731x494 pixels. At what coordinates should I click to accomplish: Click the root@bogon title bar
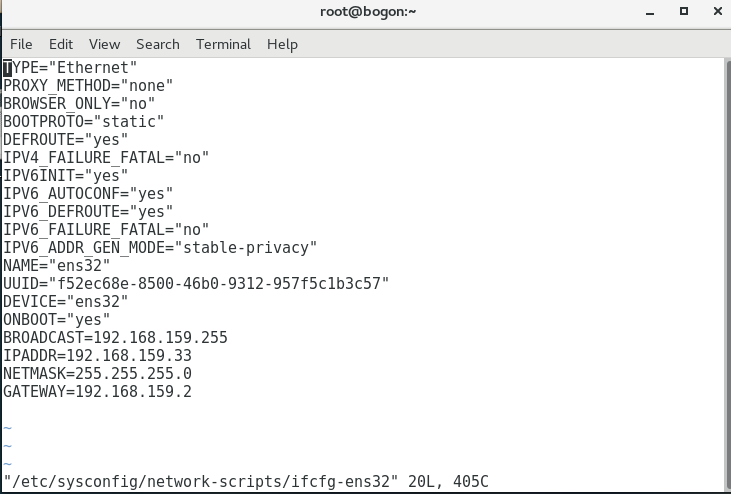click(x=368, y=12)
